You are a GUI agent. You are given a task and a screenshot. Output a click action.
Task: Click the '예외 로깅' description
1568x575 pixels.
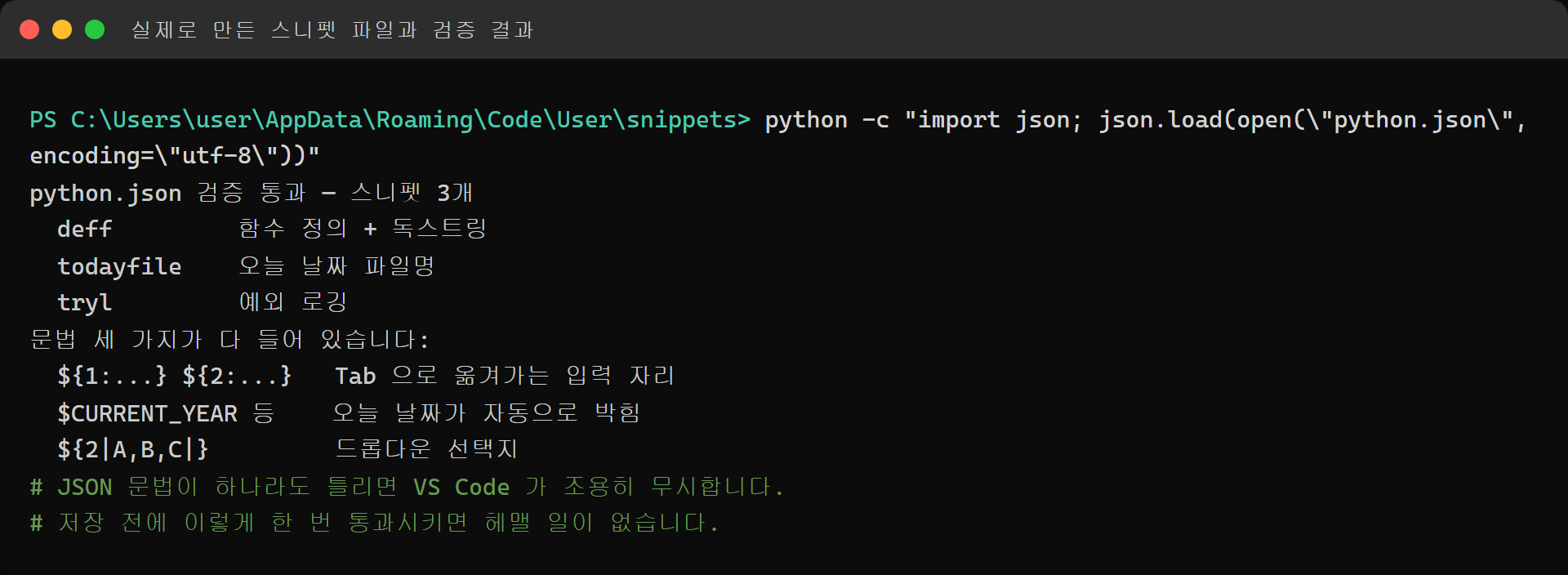coord(293,302)
